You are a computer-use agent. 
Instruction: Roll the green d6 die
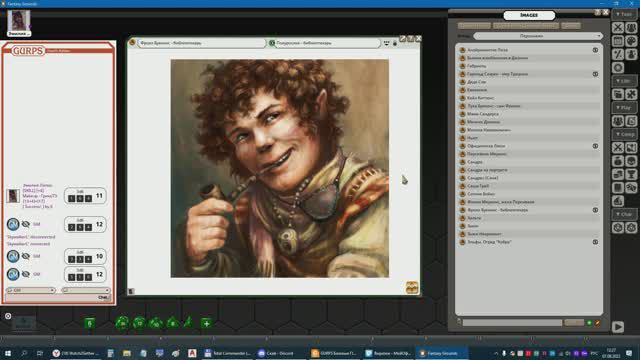pyautogui.click(x=89, y=323)
